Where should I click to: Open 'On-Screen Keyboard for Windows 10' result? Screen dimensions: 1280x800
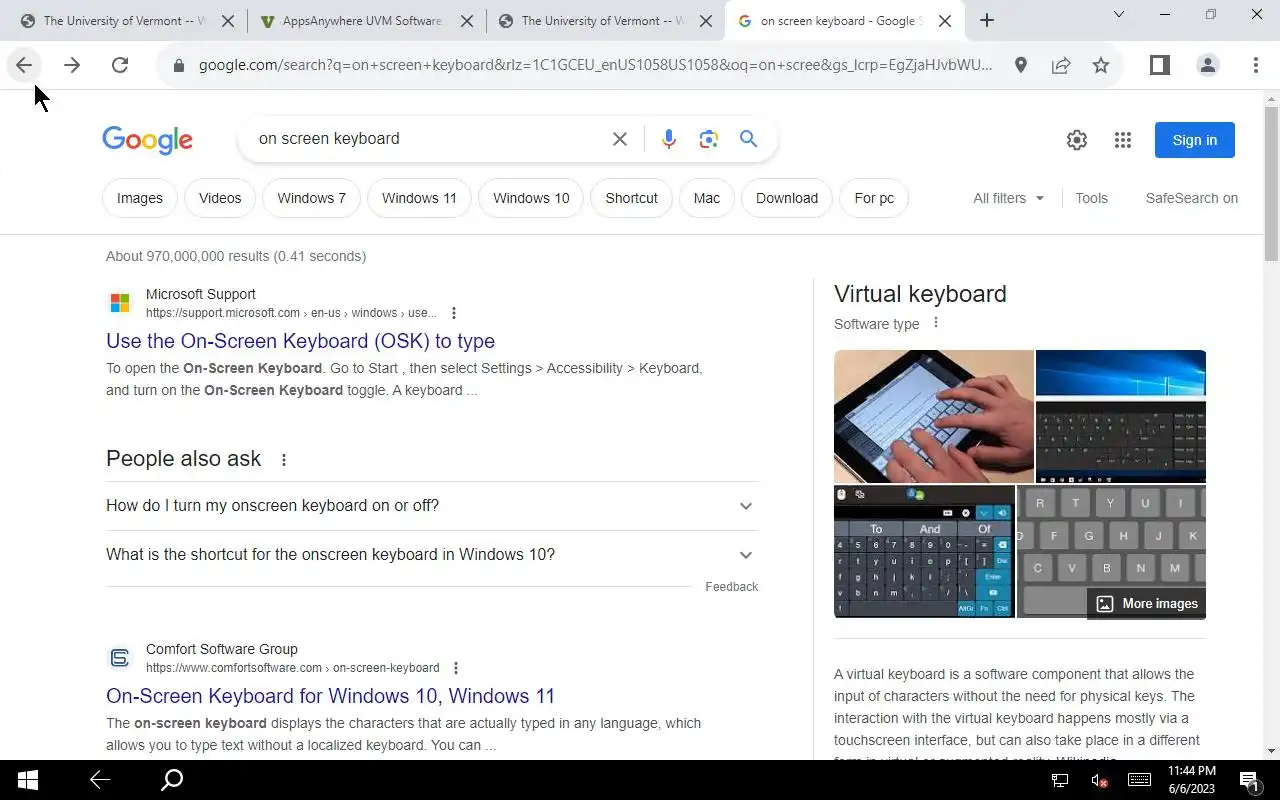tap(330, 696)
